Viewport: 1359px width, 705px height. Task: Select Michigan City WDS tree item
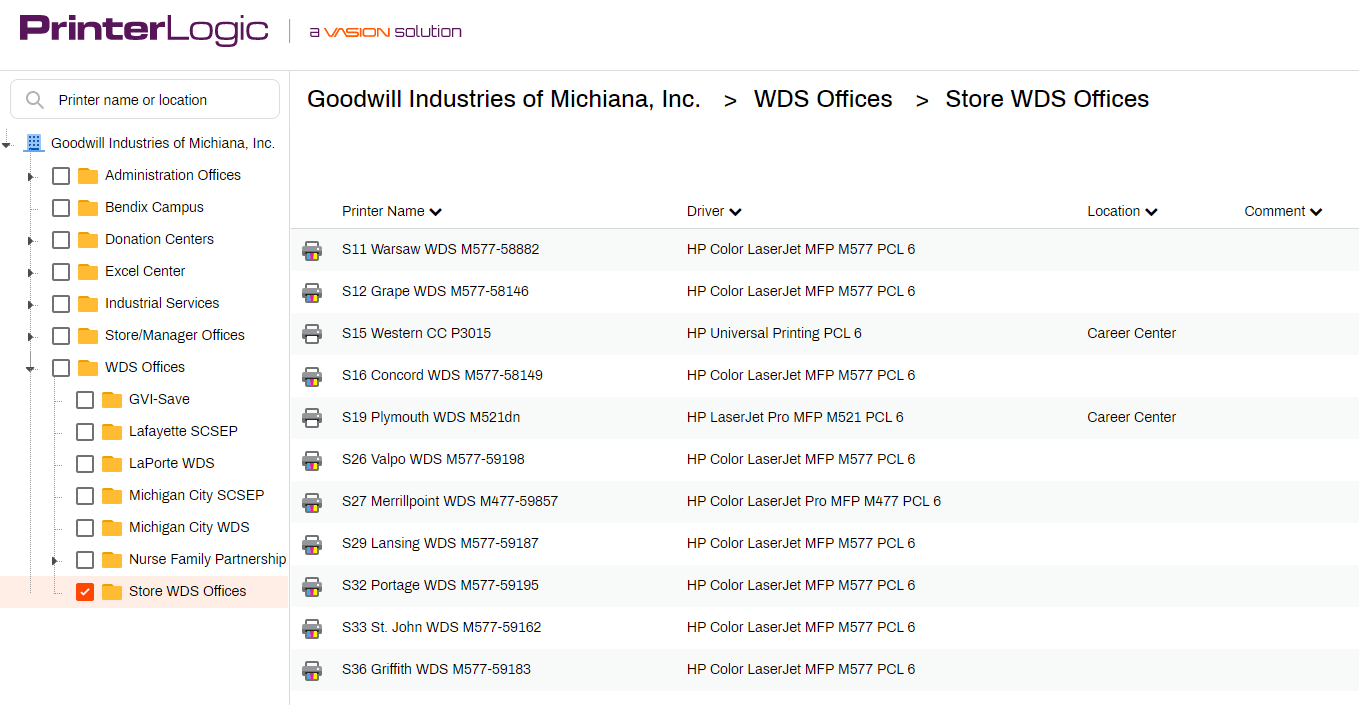click(189, 527)
